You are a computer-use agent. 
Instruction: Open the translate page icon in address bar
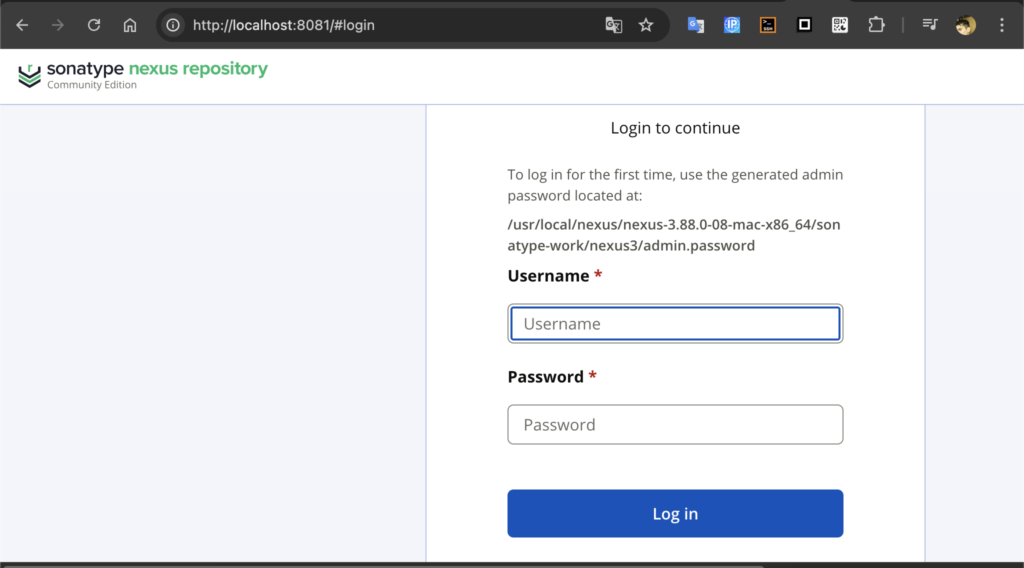coord(614,25)
